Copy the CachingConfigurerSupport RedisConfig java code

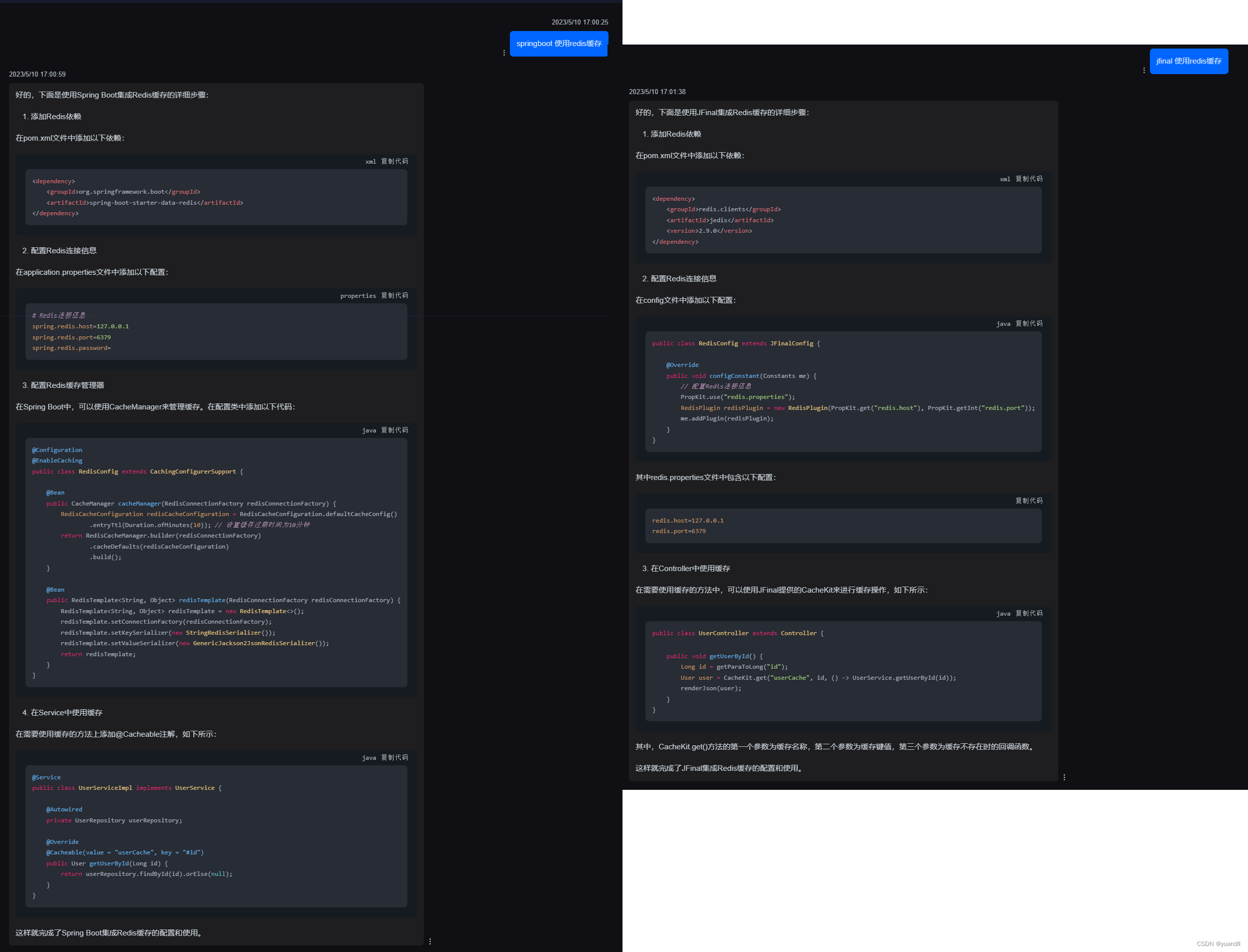click(x=394, y=430)
